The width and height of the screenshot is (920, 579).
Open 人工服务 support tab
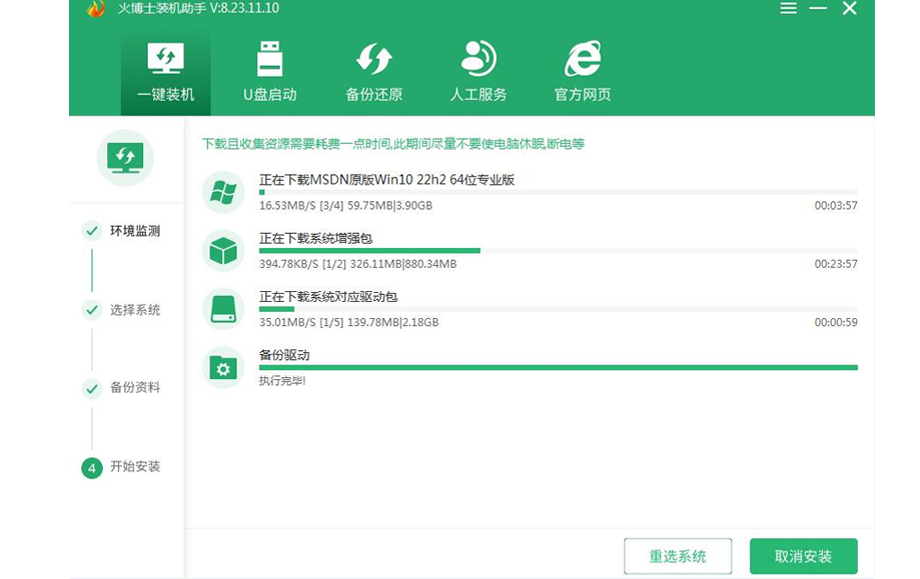pos(478,72)
